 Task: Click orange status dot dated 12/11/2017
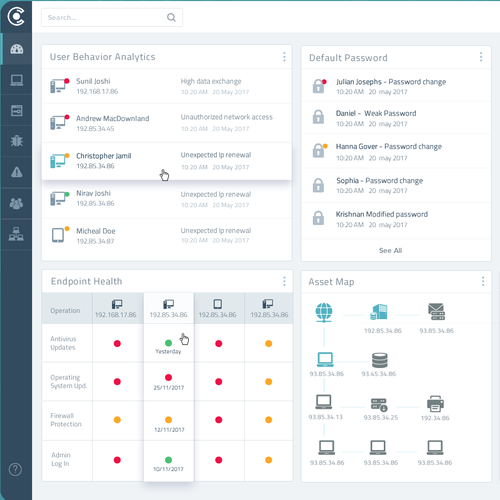pos(168,420)
